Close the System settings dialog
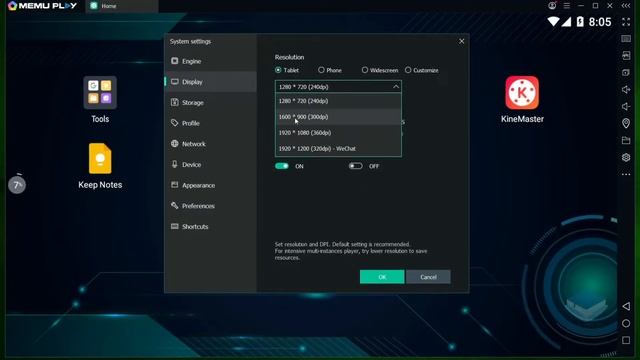 [462, 41]
